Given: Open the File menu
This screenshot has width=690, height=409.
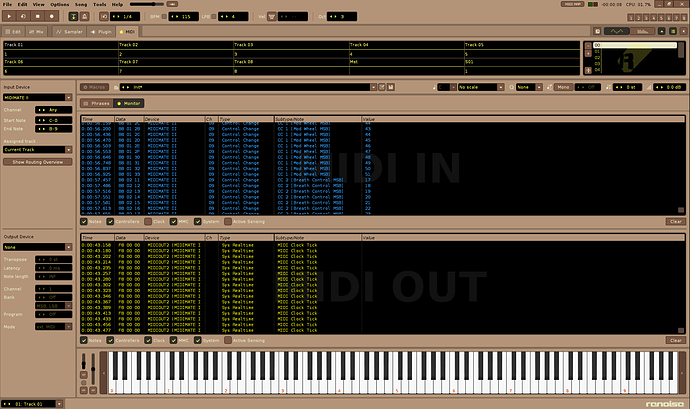Looking at the screenshot, I should pos(7,4).
